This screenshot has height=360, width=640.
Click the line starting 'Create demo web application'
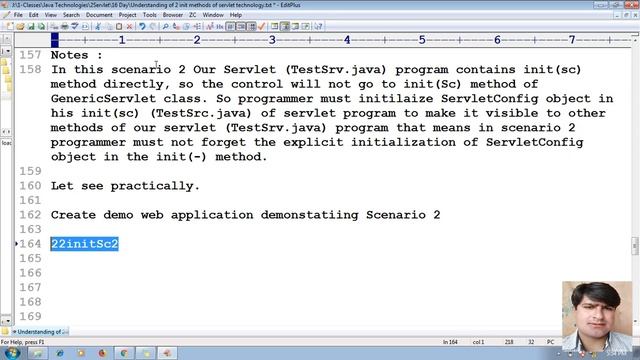[245, 215]
